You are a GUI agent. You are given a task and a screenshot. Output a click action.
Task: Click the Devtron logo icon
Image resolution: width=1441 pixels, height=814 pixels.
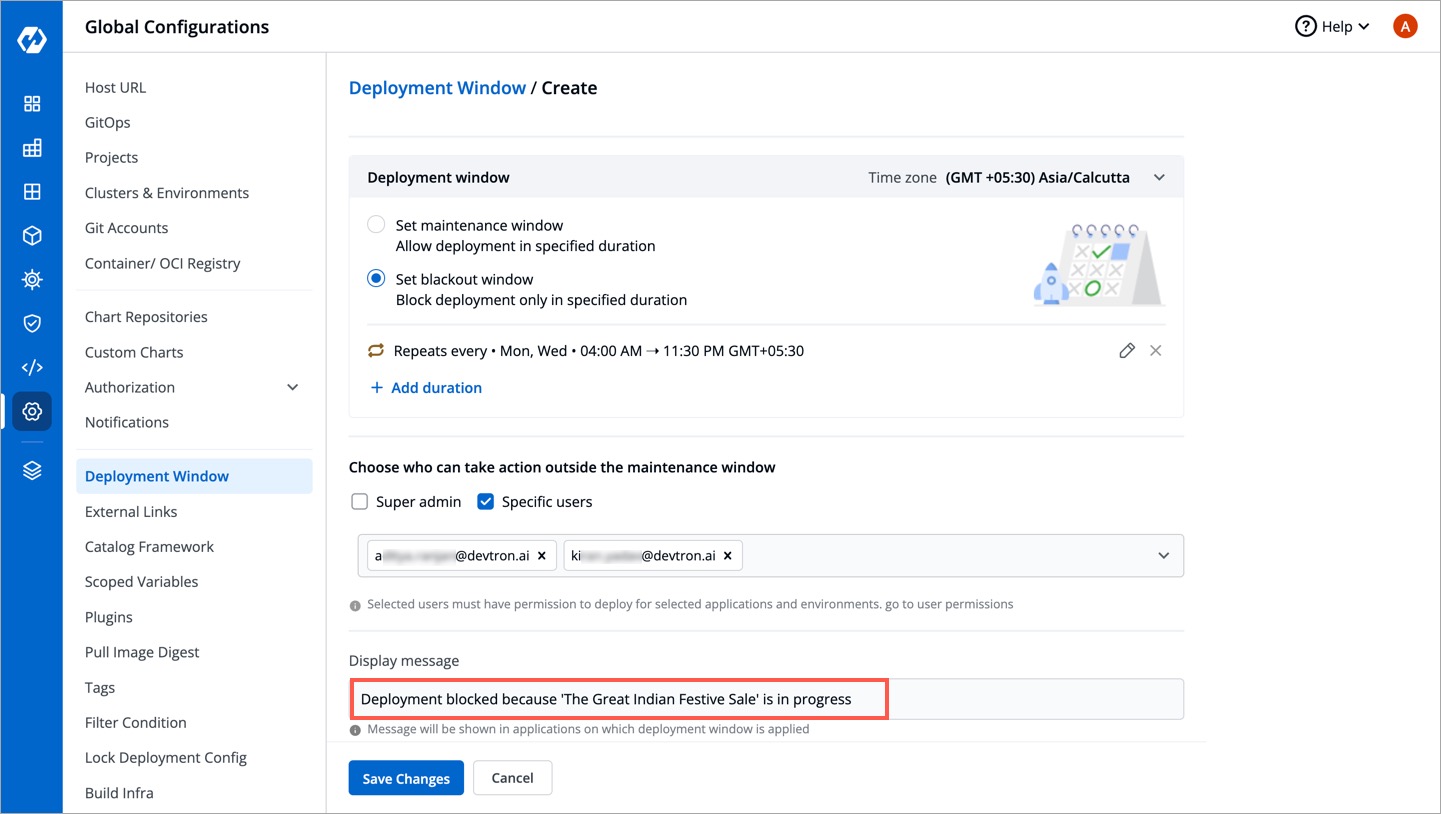click(x=32, y=40)
